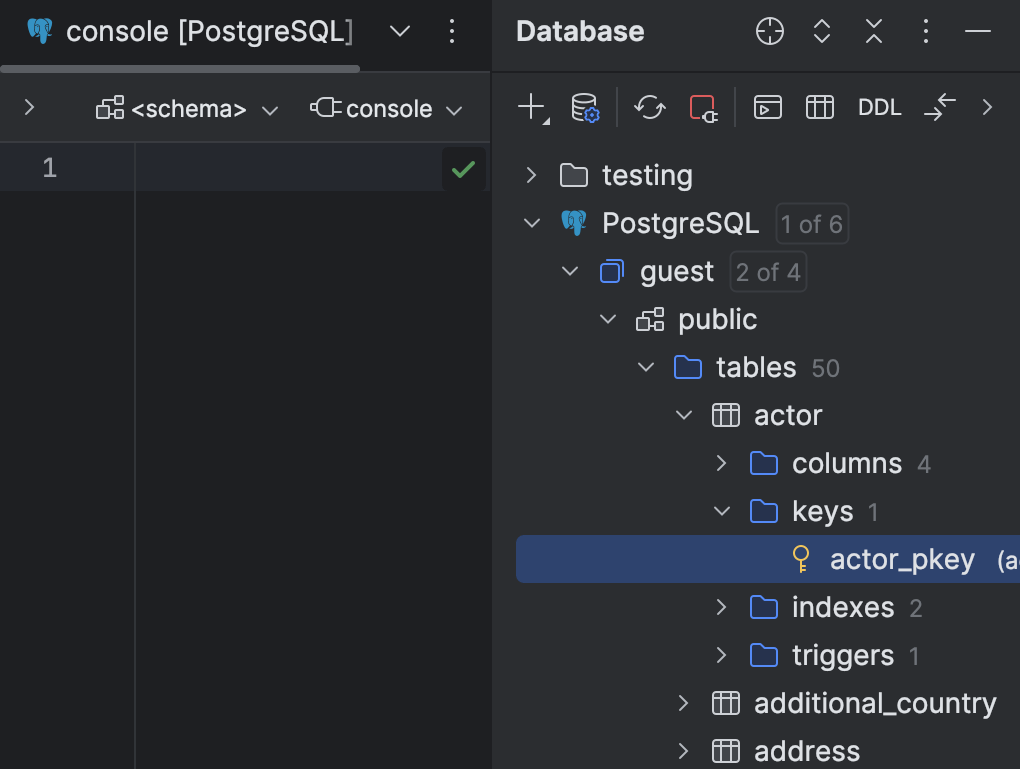Toggle open the hidden toolbar actions chevron

(987, 107)
